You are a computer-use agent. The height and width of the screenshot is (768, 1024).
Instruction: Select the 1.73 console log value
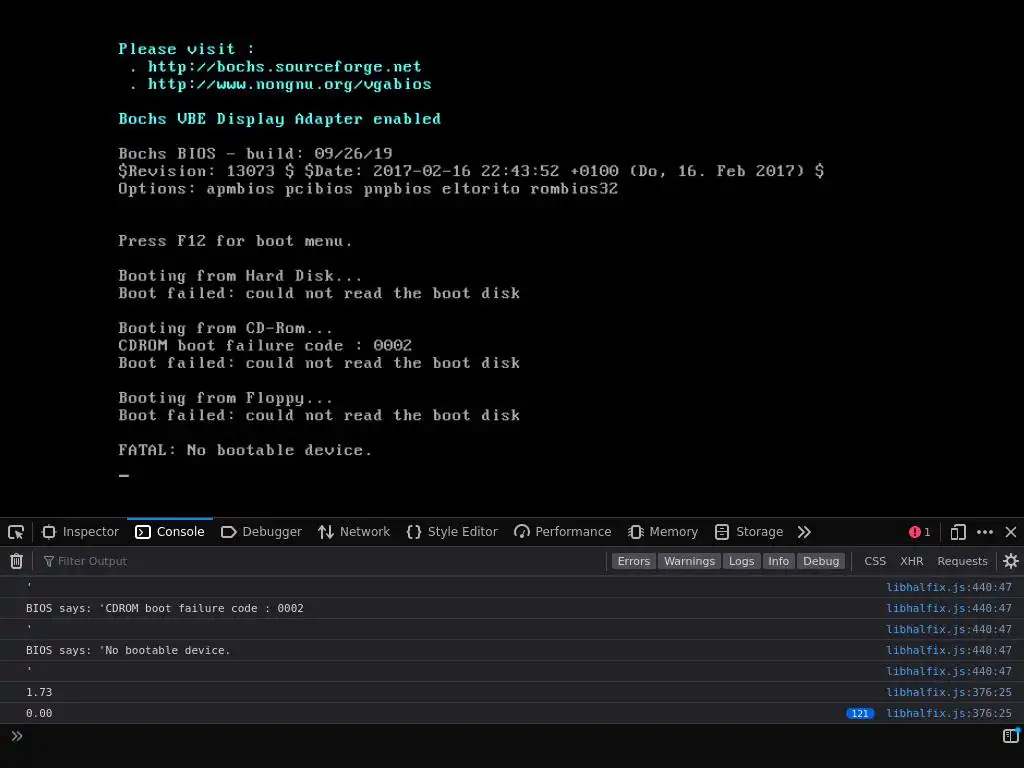coord(39,692)
